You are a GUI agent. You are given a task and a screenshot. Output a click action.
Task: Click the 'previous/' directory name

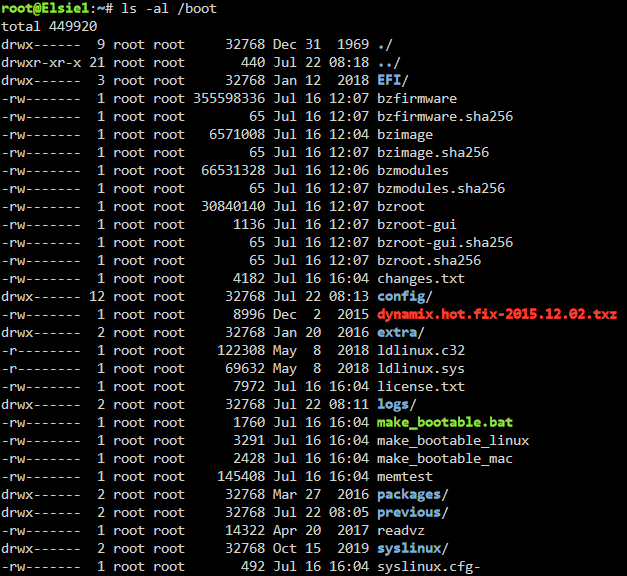(413, 512)
